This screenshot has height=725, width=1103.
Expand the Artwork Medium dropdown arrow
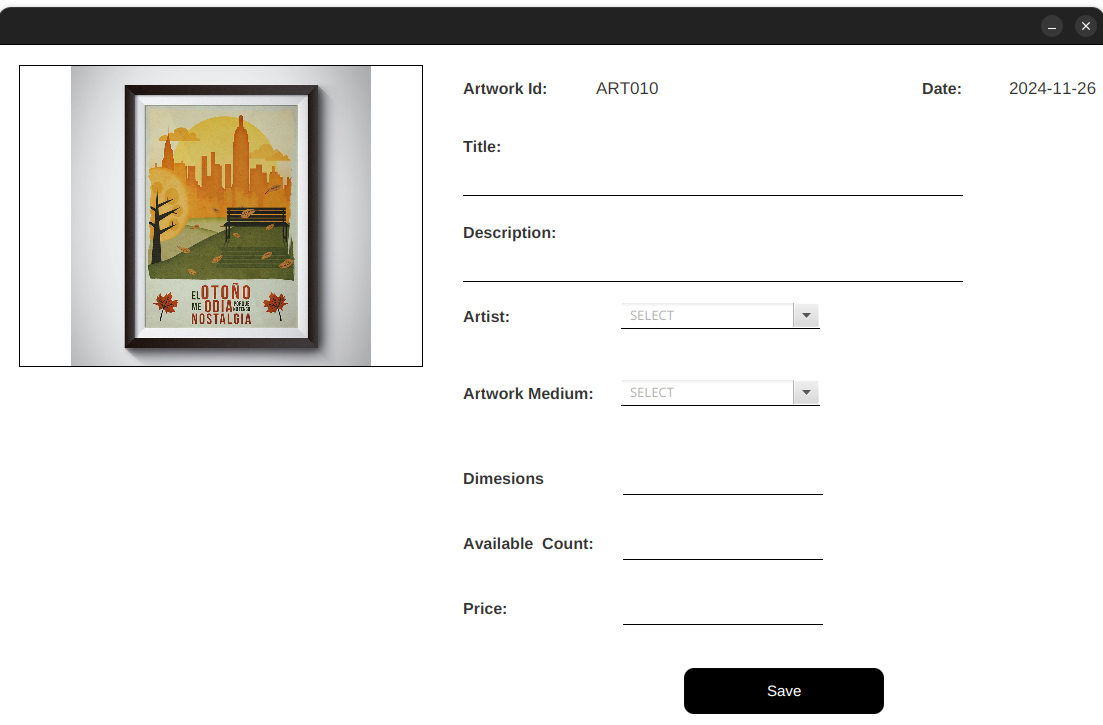(806, 393)
